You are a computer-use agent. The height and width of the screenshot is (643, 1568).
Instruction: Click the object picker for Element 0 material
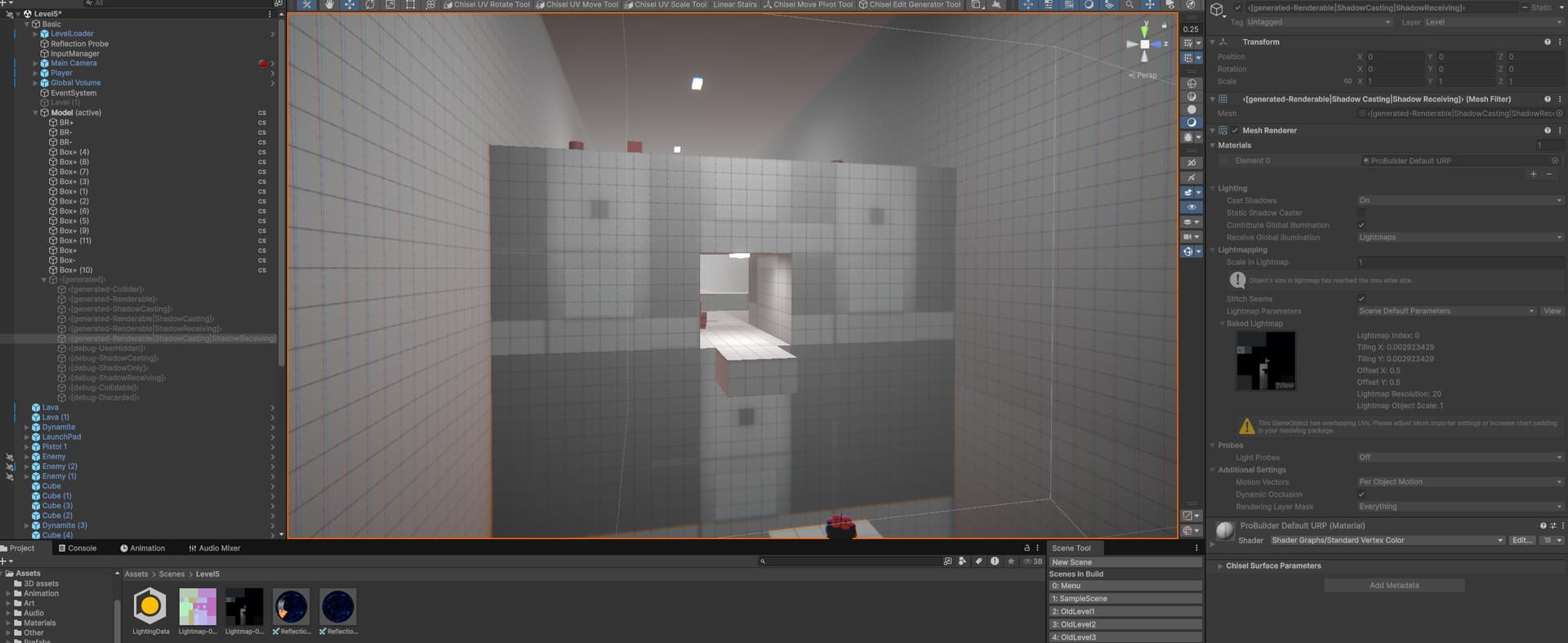pos(1555,161)
